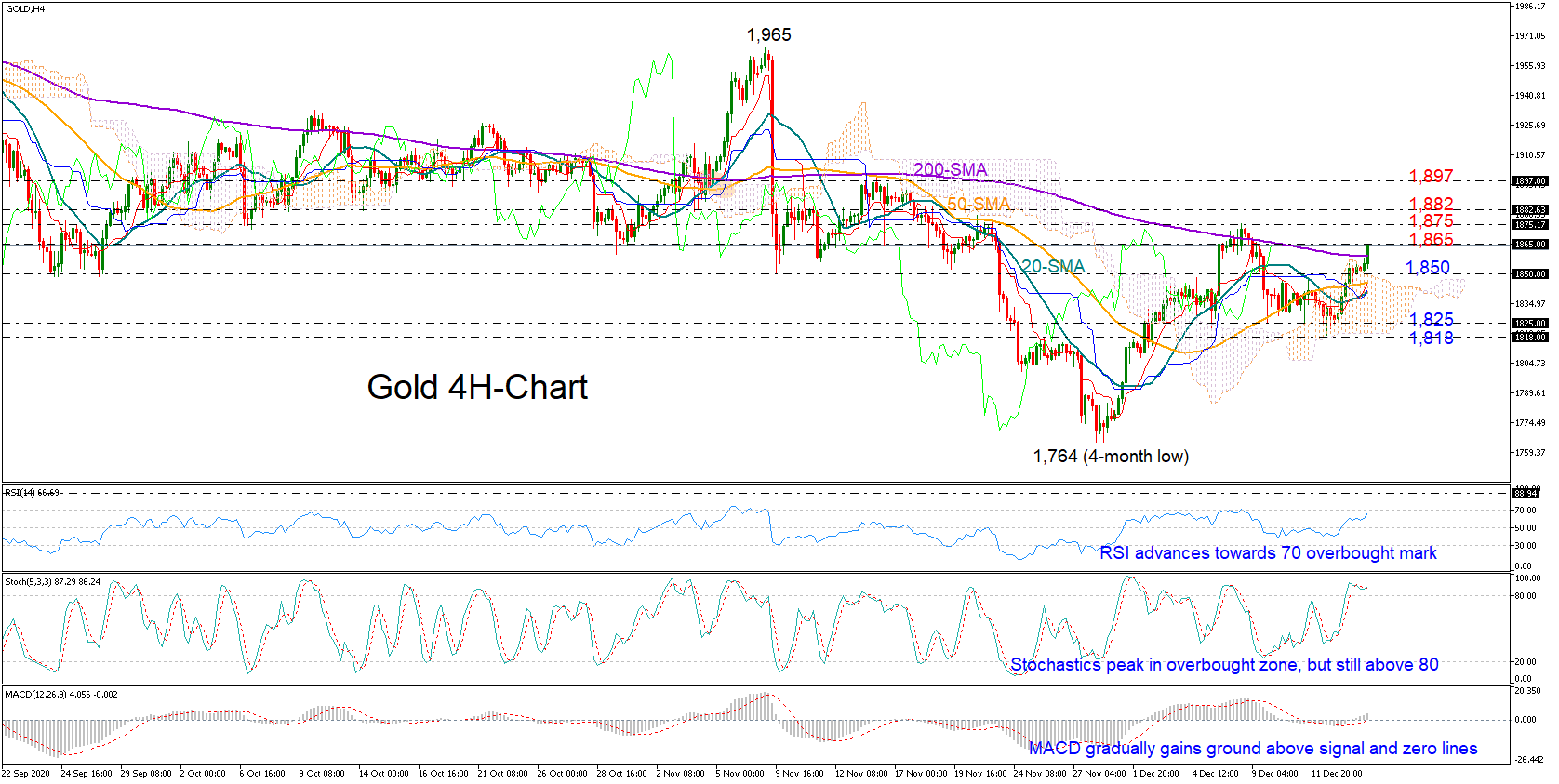The width and height of the screenshot is (1559, 784).
Task: Click the "MACD gradually gains ground" note
Action: (1253, 749)
